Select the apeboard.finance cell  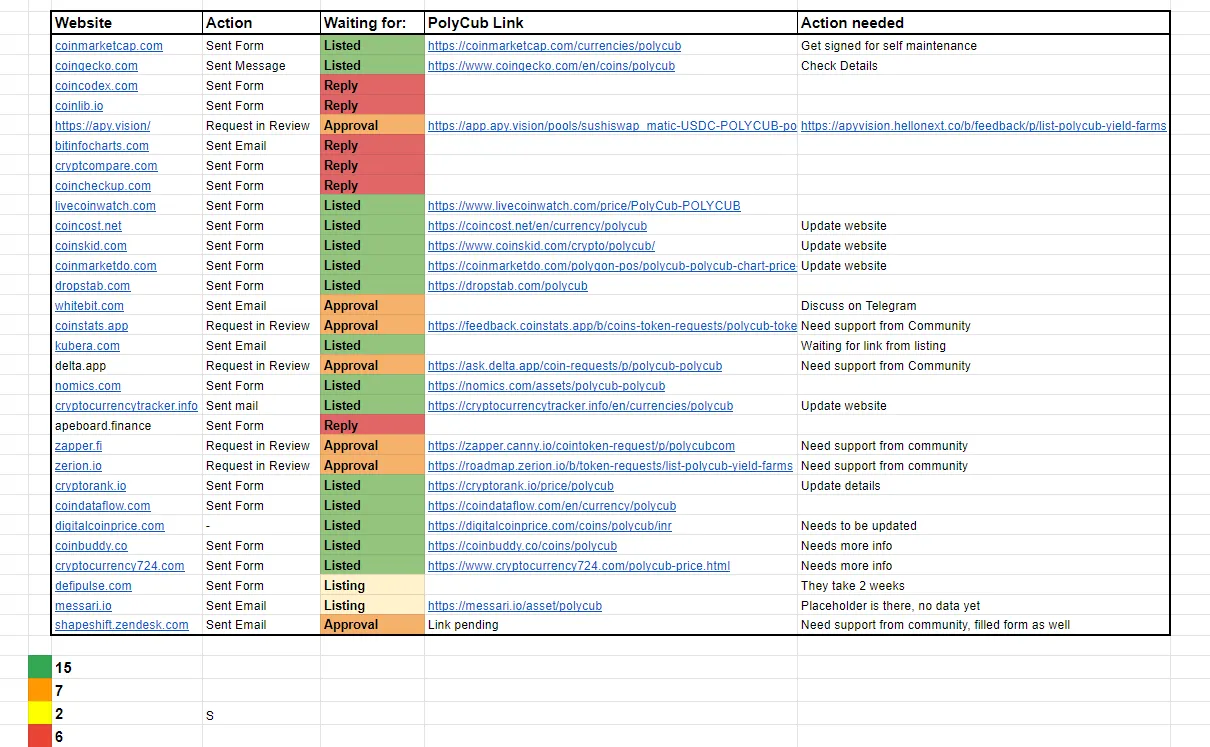pyautogui.click(x=128, y=426)
